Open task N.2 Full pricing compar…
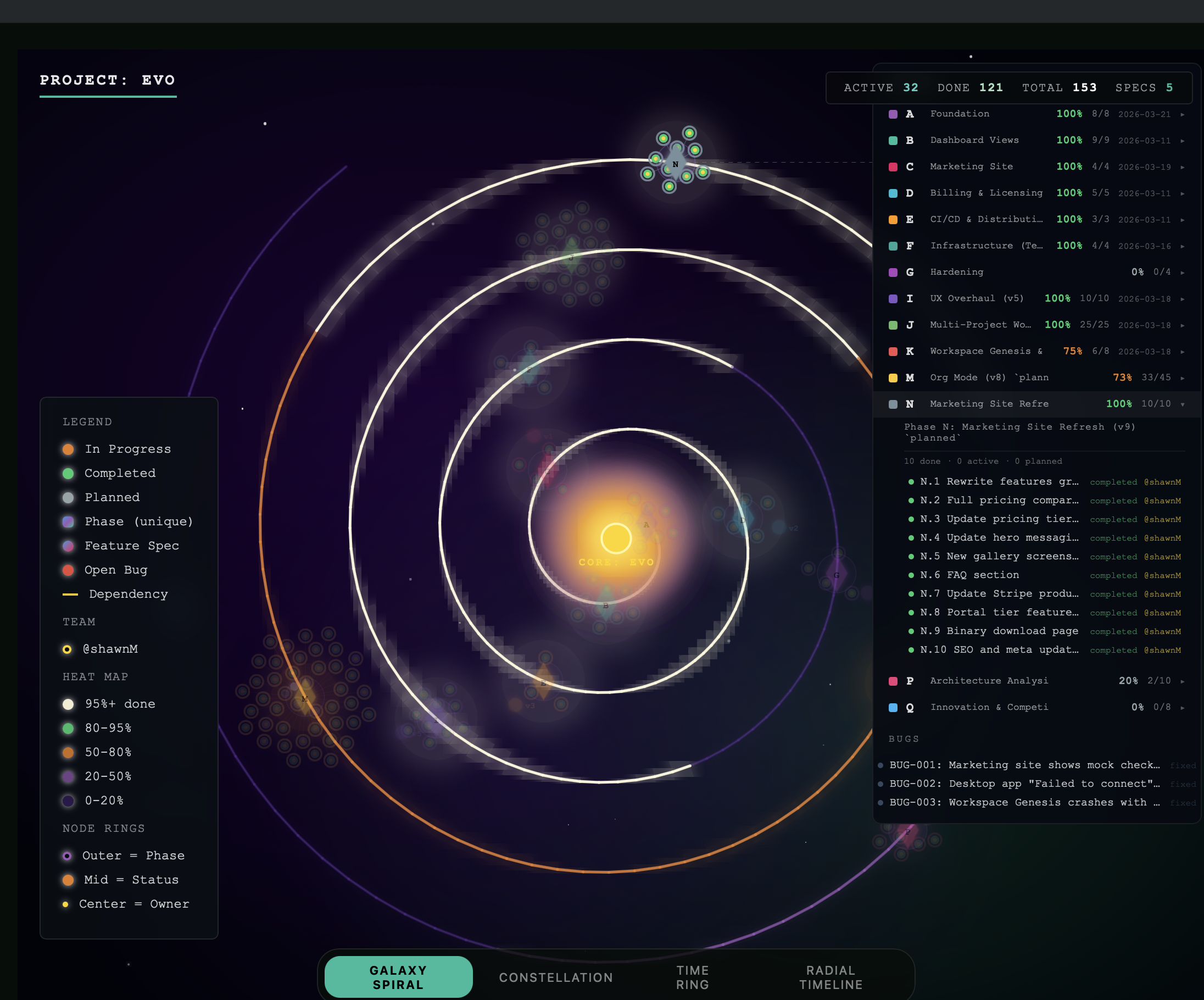The height and width of the screenshot is (1000, 1204). [x=1045, y=501]
